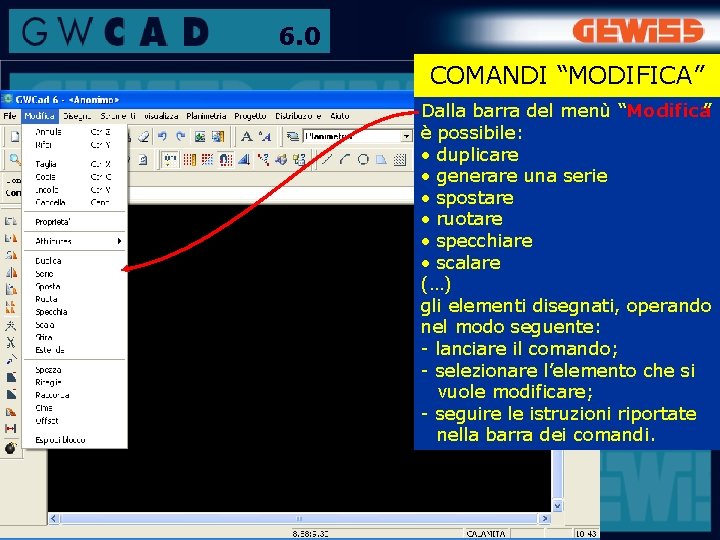Click the horizontal scrollbar right arrow
Screen dimensions: 720x540
coord(545,518)
